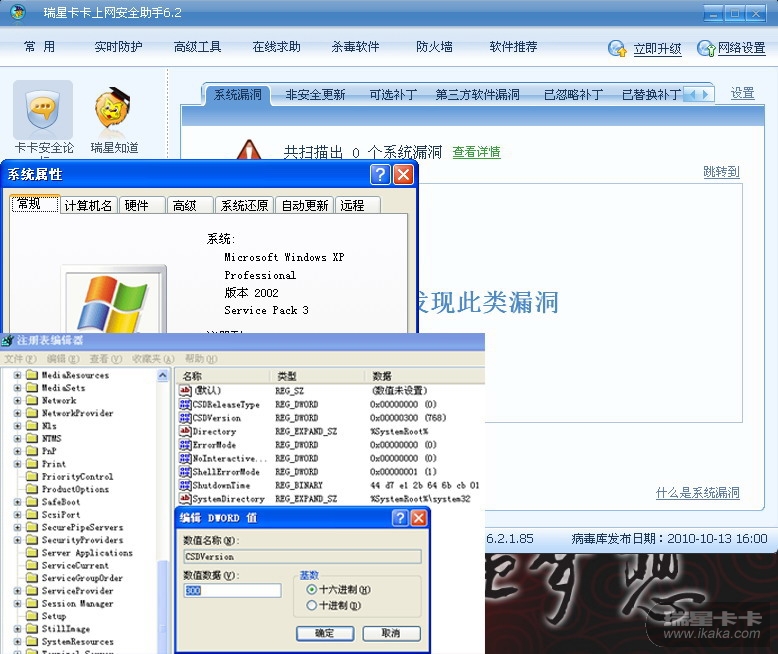
Task: Click the help button in 编辑 DWORD 值 dialog
Action: click(x=400, y=518)
